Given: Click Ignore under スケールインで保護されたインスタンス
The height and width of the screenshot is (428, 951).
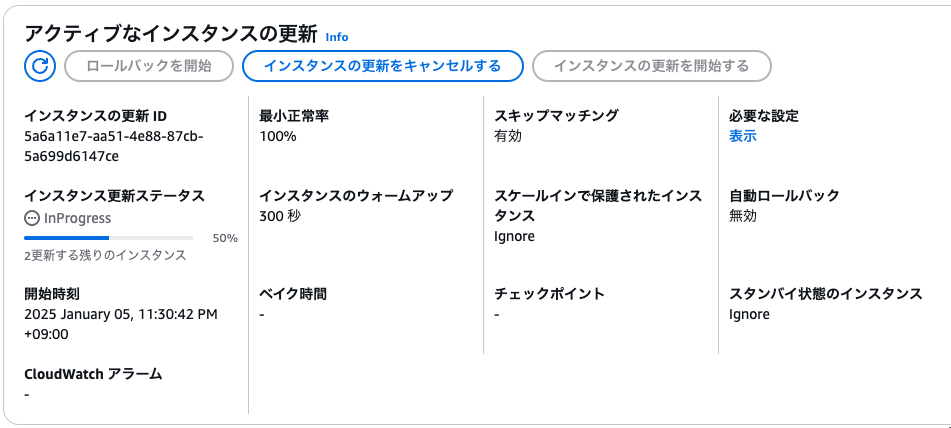Looking at the screenshot, I should [514, 236].
